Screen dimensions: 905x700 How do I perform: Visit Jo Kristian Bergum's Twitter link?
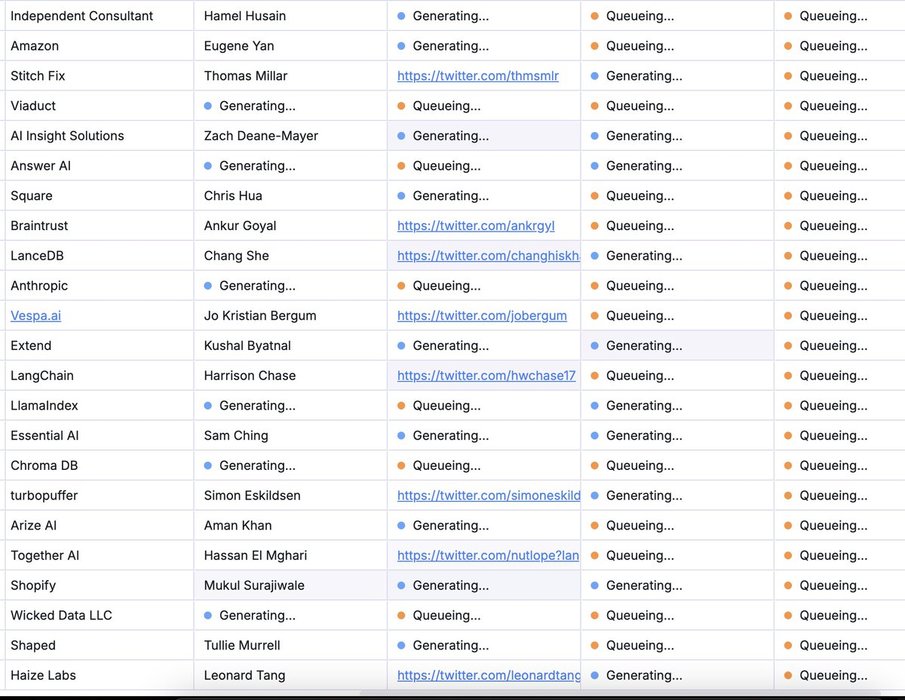[x=481, y=316]
